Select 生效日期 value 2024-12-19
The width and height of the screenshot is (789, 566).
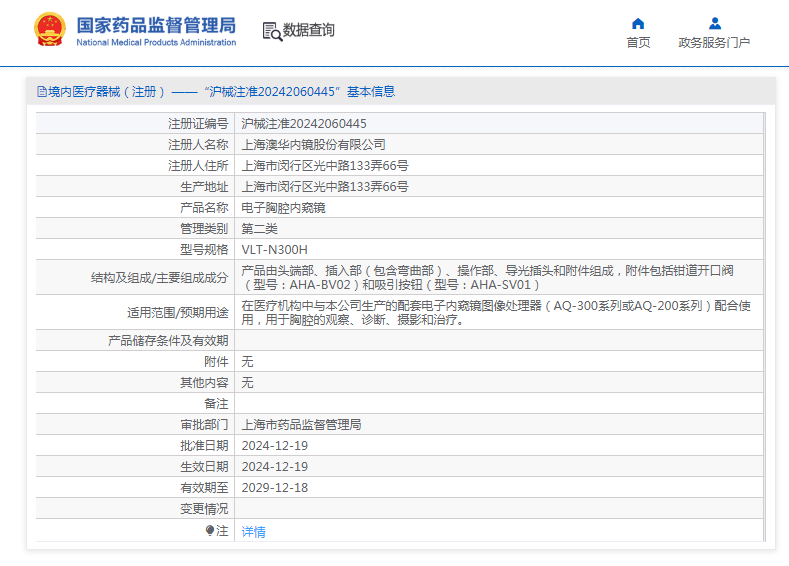click(275, 467)
